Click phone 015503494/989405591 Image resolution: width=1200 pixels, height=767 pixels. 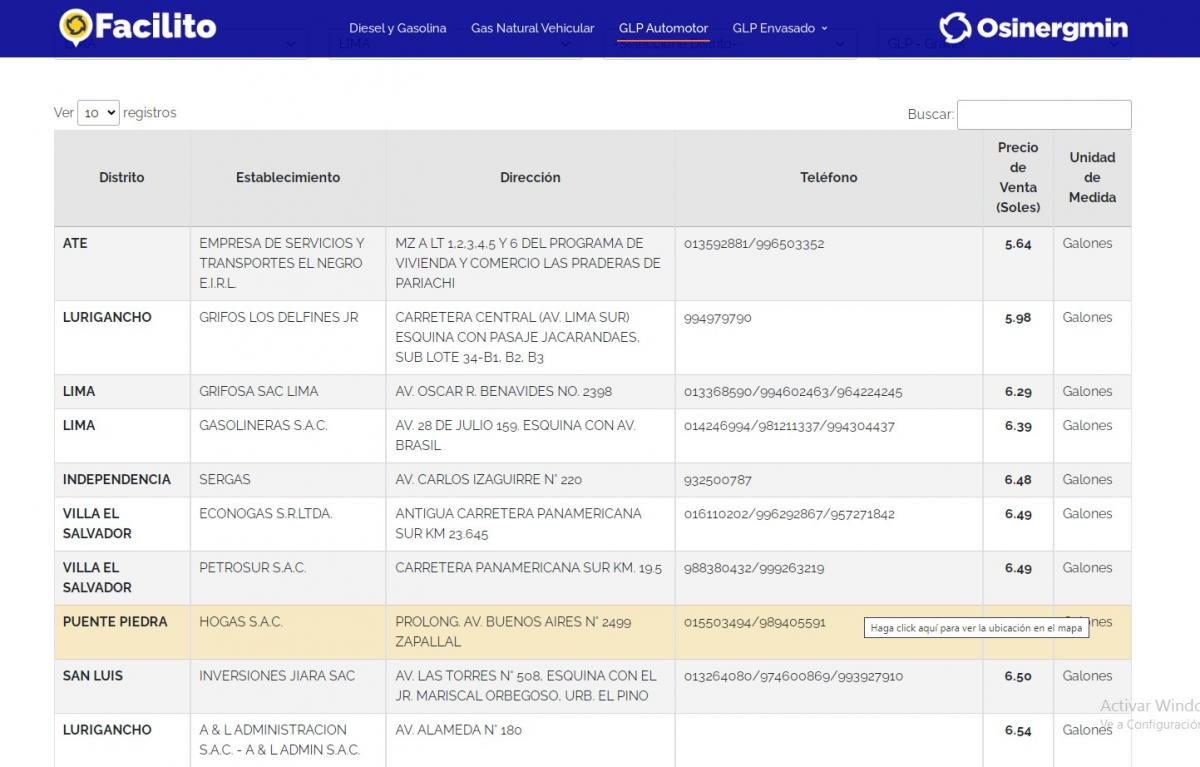(x=755, y=622)
